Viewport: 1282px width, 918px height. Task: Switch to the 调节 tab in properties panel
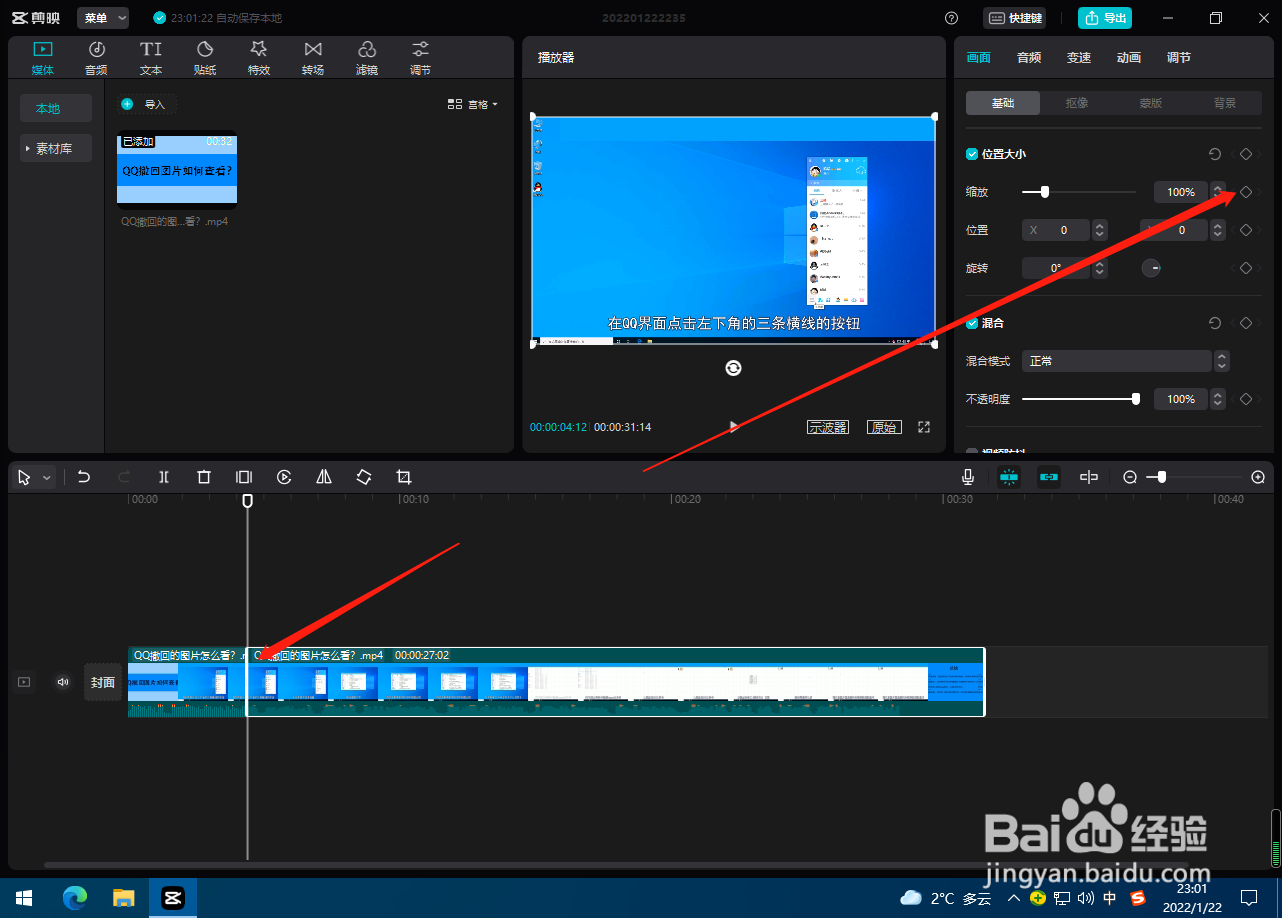(x=1179, y=58)
